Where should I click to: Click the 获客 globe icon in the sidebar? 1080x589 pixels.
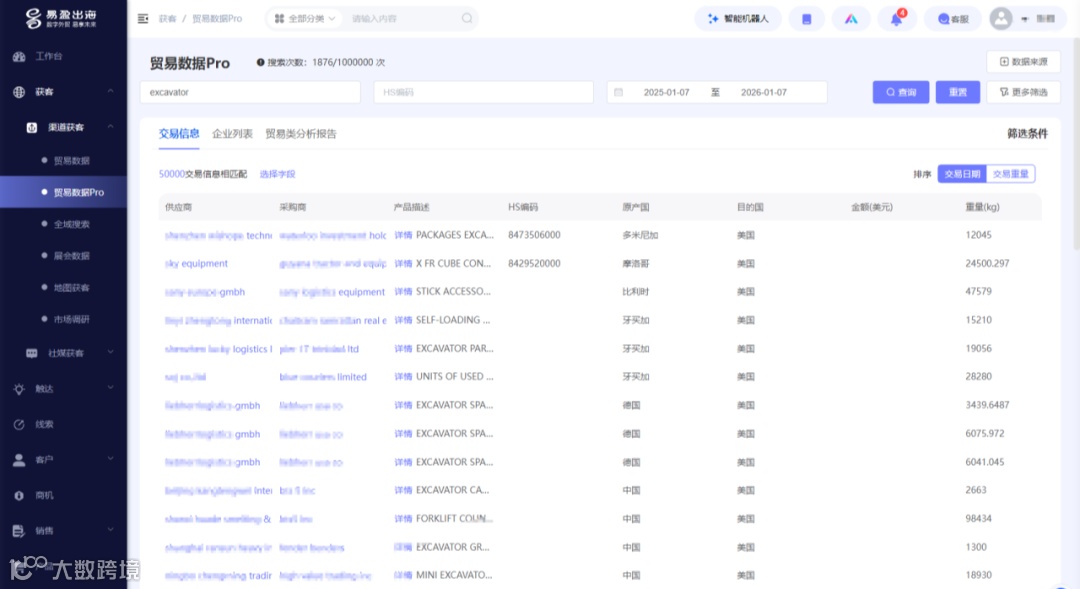click(x=19, y=92)
